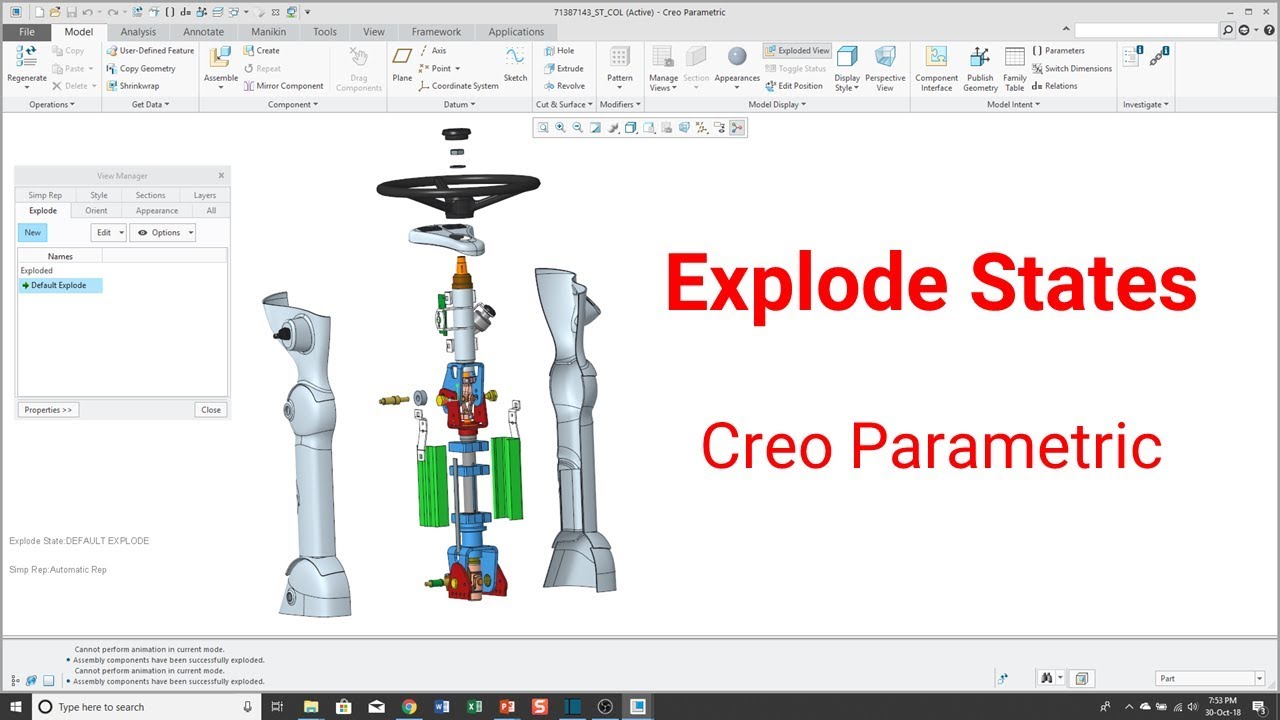Image resolution: width=1280 pixels, height=720 pixels.
Task: Switch to Simp Rep tab
Action: click(x=45, y=195)
